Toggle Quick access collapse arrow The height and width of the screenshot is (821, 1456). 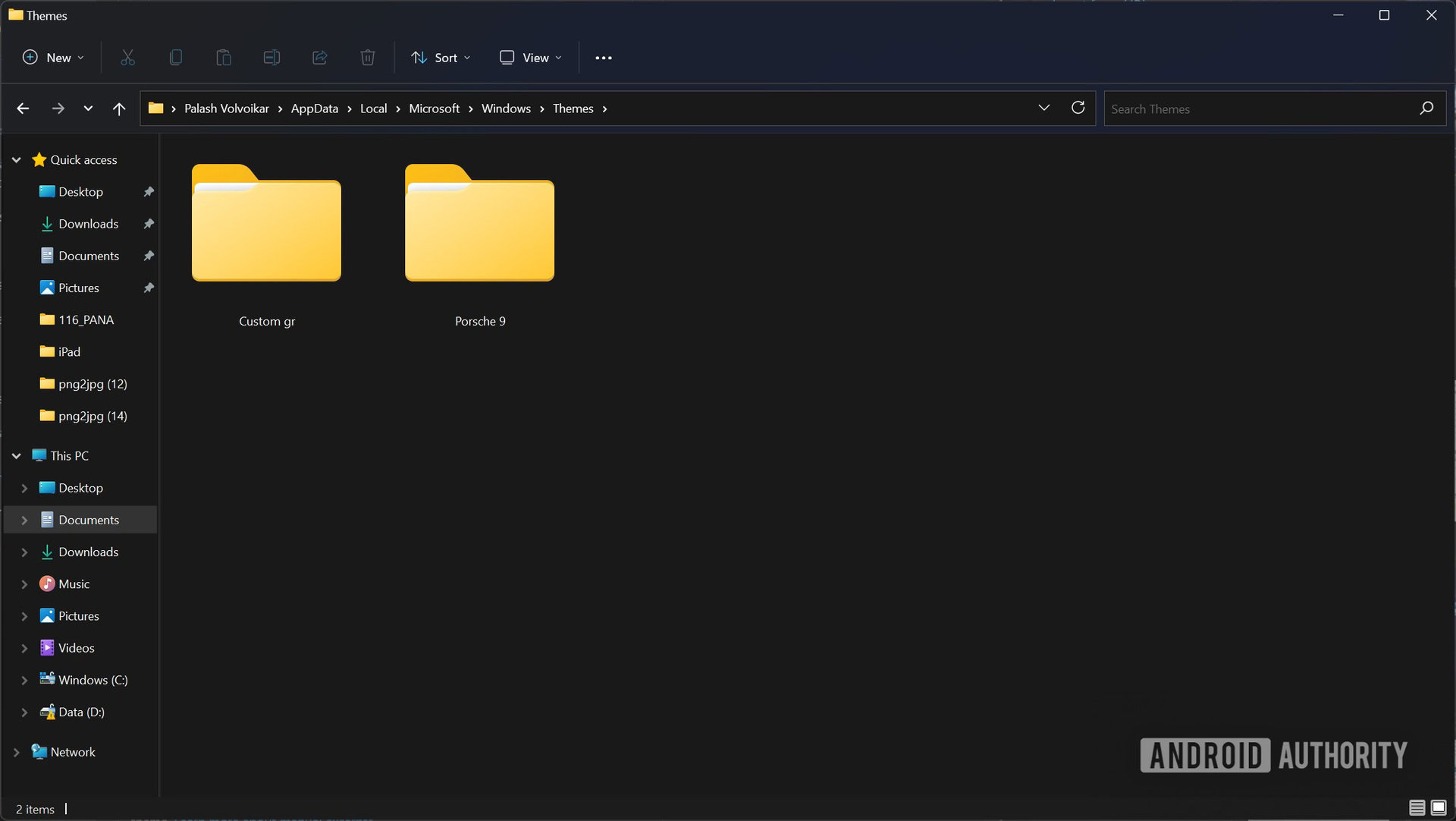(16, 159)
